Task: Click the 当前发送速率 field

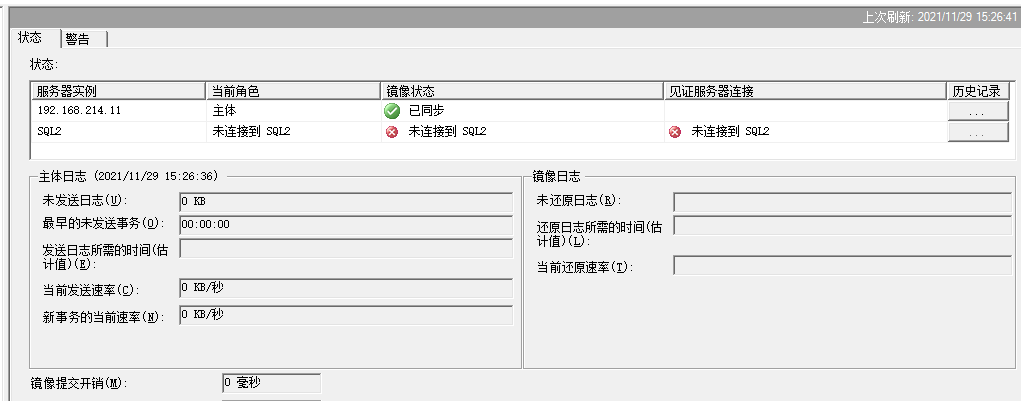Action: point(345,288)
